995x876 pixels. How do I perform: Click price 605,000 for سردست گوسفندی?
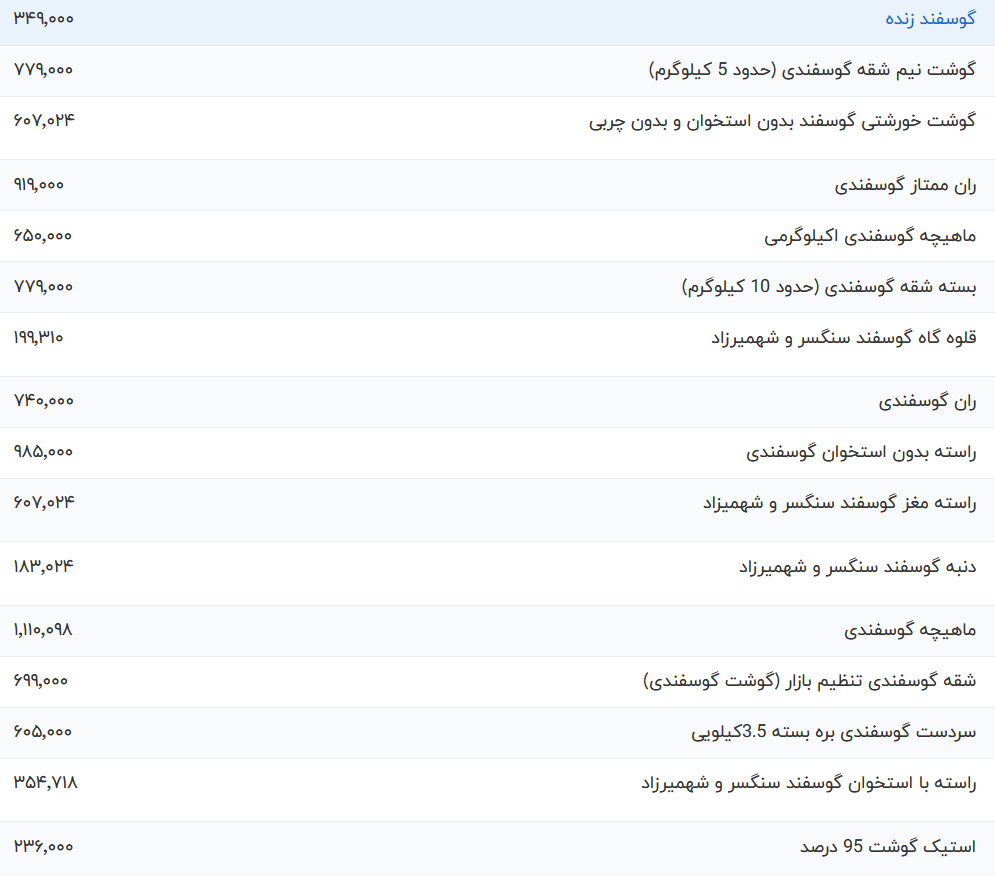click(41, 731)
